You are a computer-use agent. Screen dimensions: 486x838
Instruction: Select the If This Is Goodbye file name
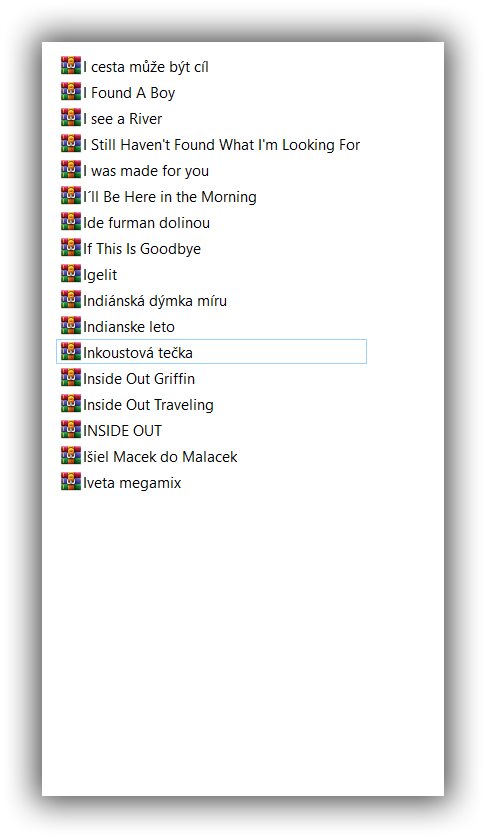[x=142, y=249]
